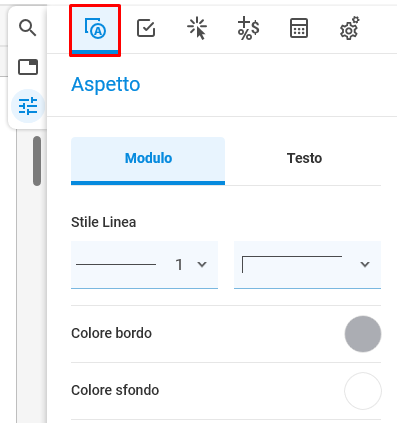Open the Aspetto appearance settings icon
The height and width of the screenshot is (423, 397).
pos(95,30)
